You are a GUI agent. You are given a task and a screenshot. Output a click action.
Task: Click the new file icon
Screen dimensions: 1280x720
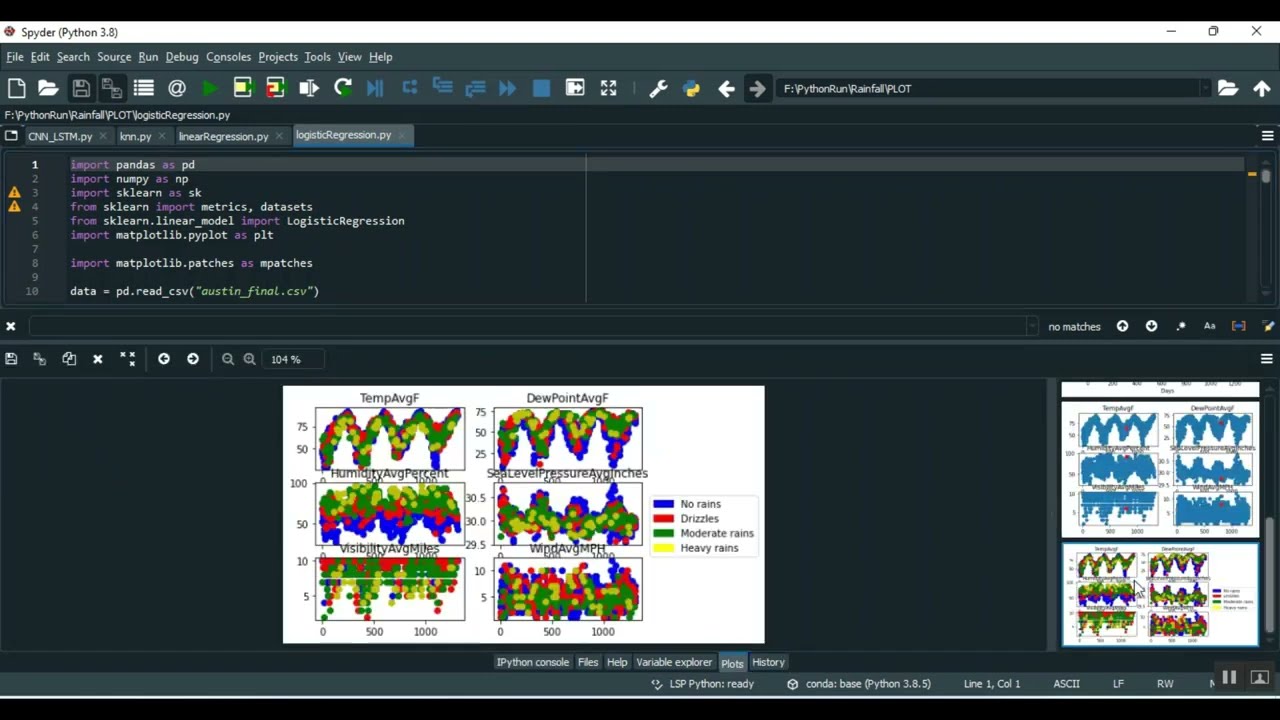[16, 88]
